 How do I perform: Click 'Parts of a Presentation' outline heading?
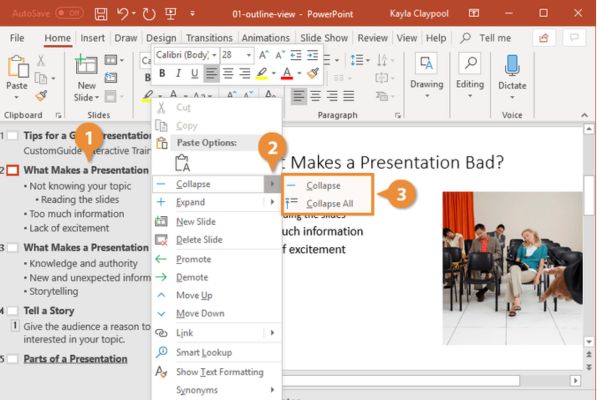tap(75, 359)
